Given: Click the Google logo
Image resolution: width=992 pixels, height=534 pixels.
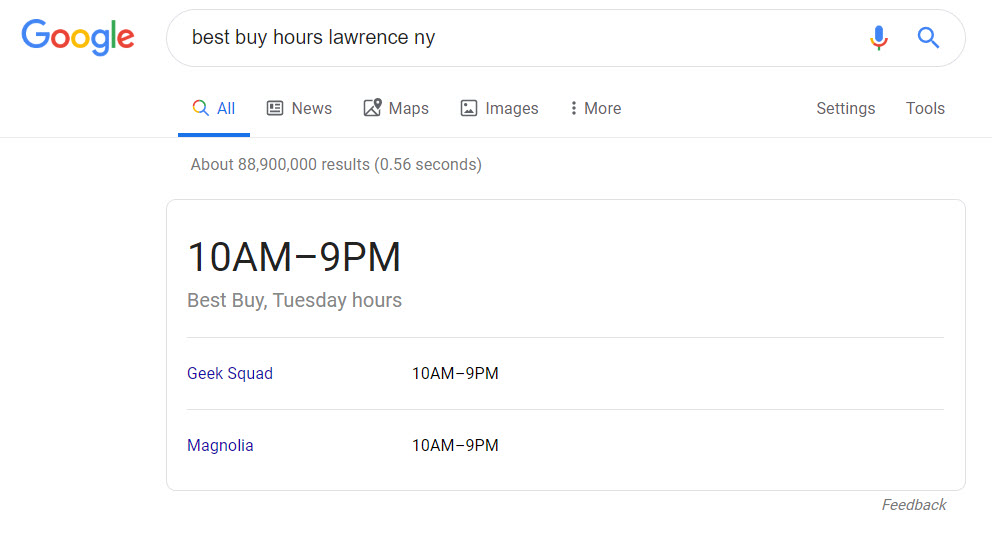Looking at the screenshot, I should 78,37.
